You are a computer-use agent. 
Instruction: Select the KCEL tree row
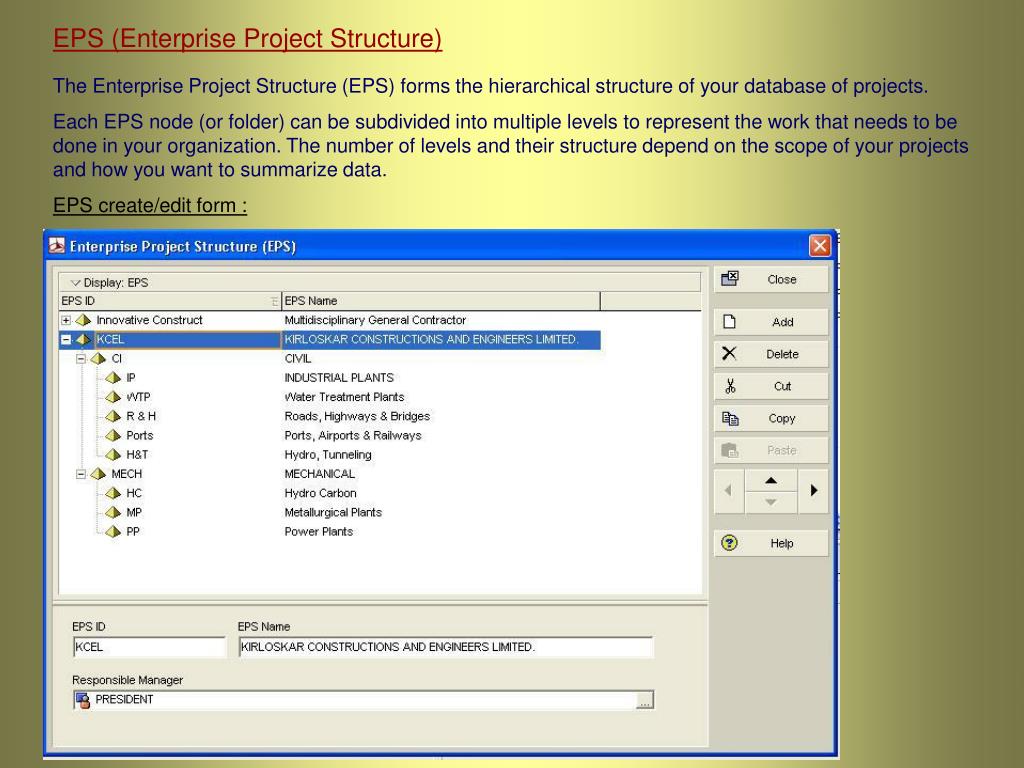tap(330, 340)
